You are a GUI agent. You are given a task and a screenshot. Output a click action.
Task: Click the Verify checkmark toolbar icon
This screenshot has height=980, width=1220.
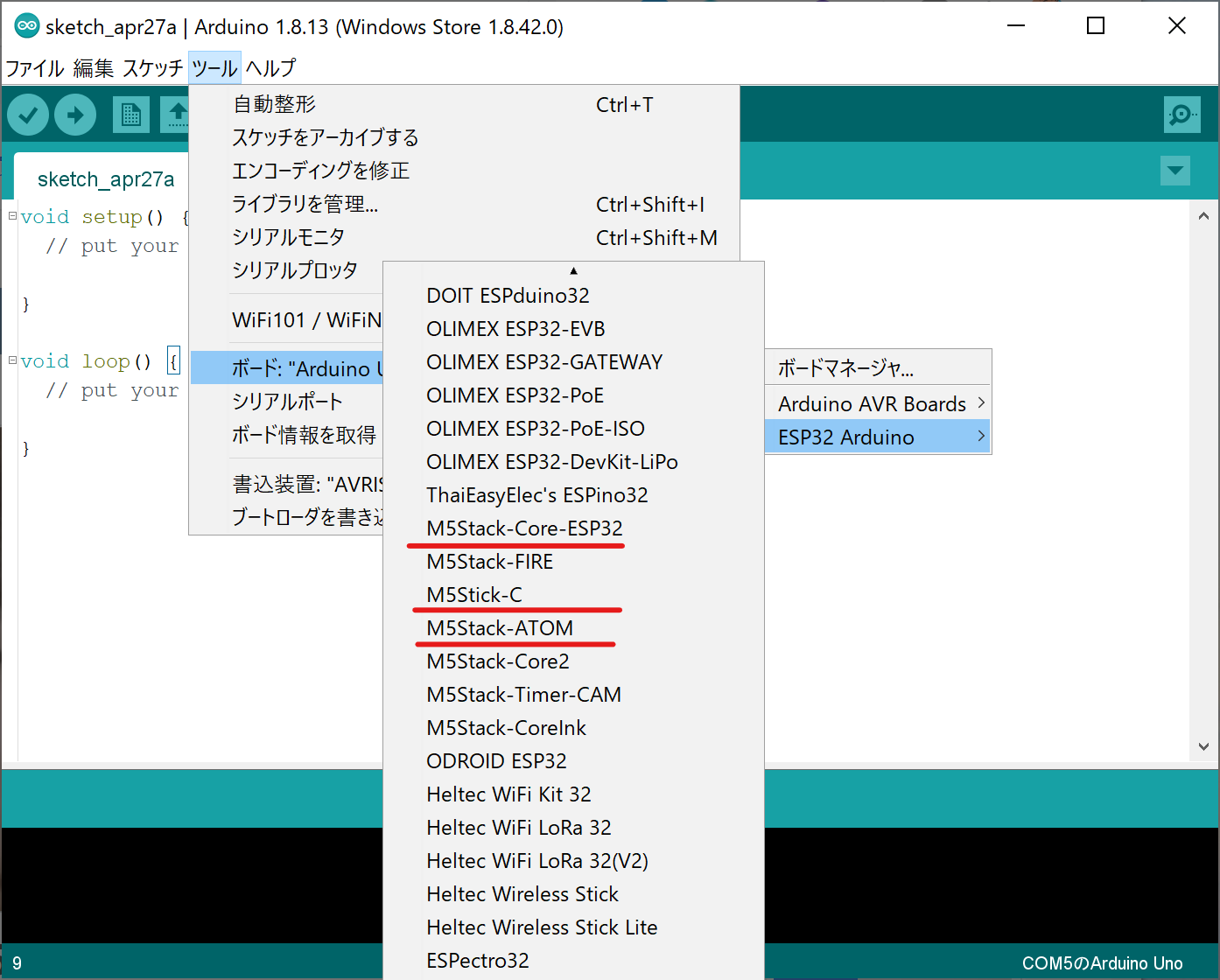[28, 115]
